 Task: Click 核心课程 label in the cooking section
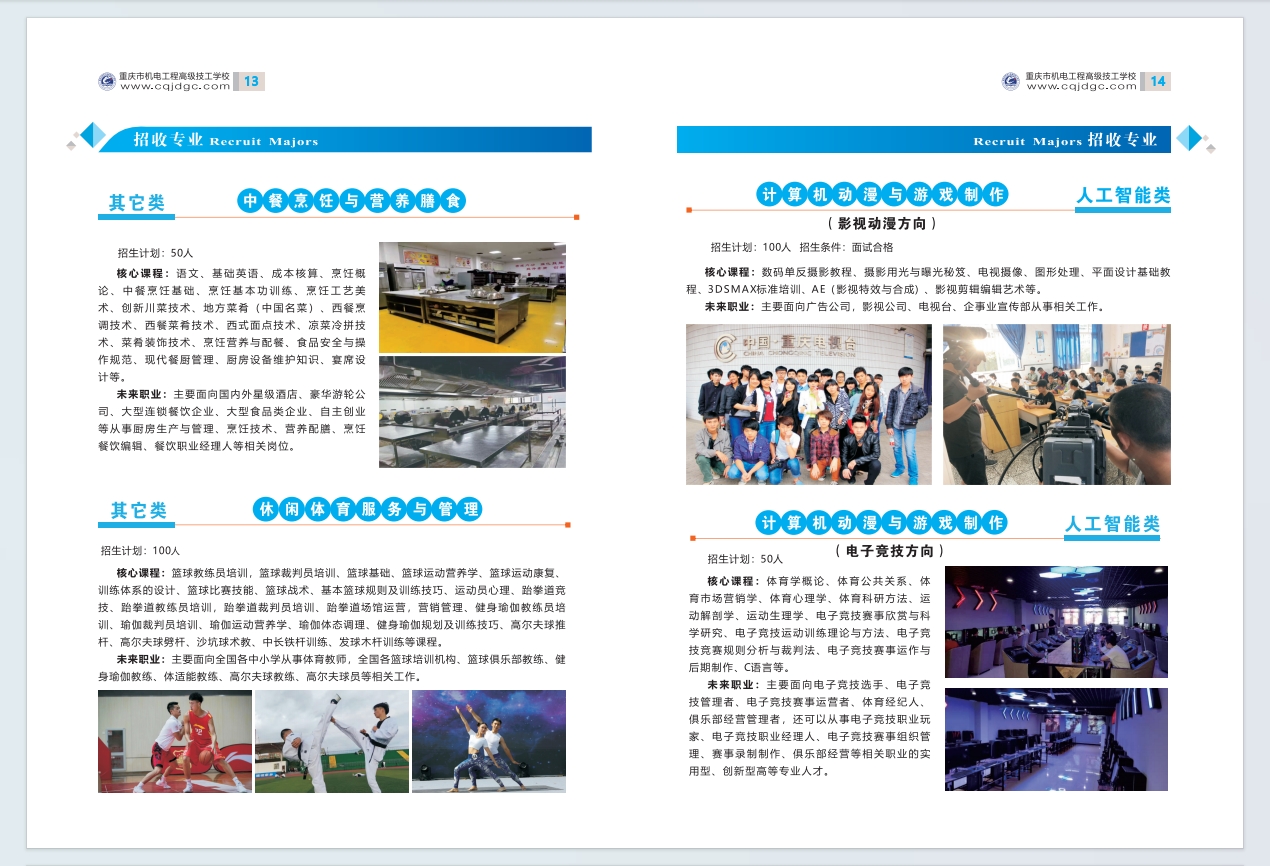pyautogui.click(x=142, y=272)
